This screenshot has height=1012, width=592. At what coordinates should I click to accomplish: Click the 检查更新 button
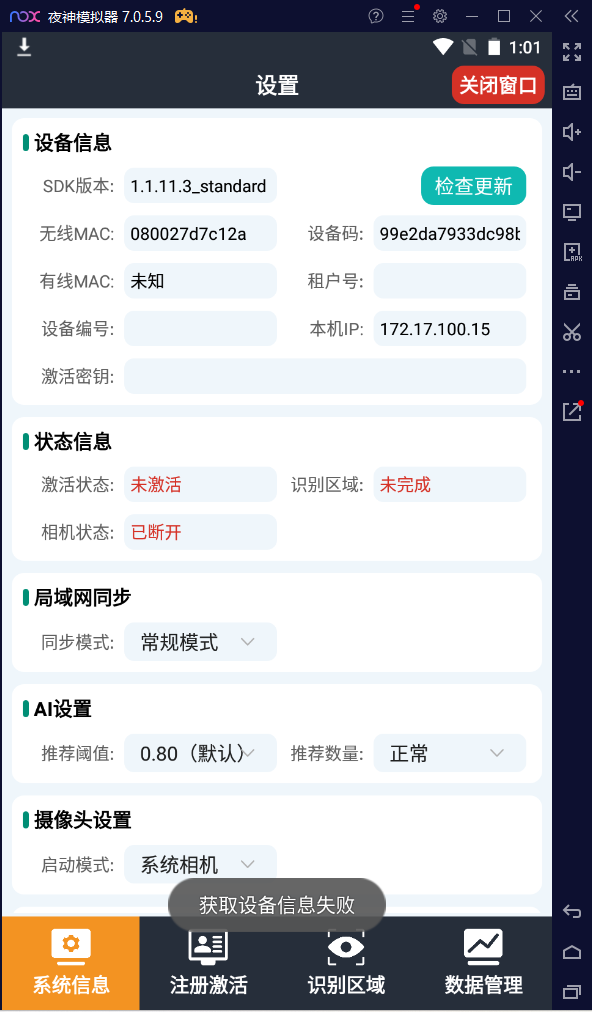point(473,186)
